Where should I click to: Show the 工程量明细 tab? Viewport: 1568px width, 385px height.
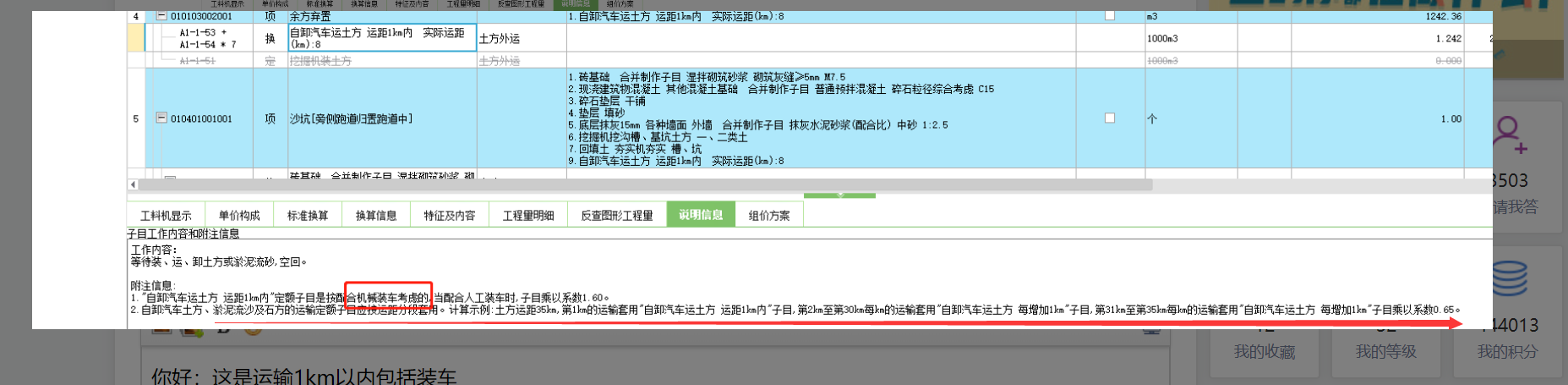[x=528, y=216]
